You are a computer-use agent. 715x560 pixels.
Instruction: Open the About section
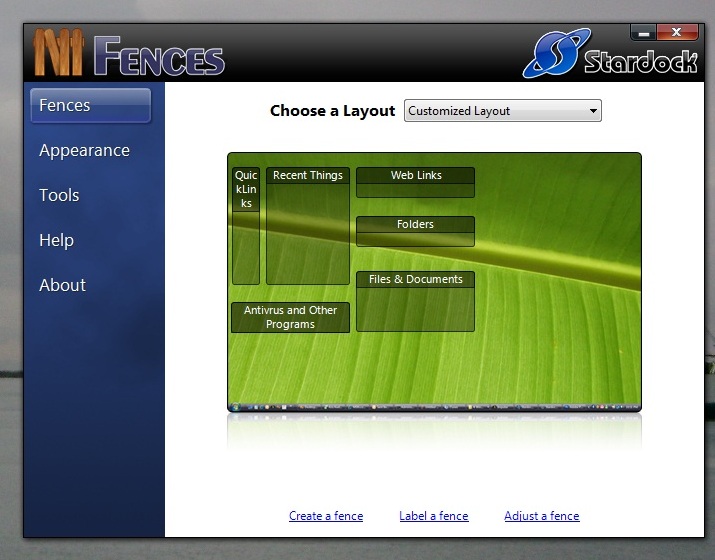pos(62,285)
